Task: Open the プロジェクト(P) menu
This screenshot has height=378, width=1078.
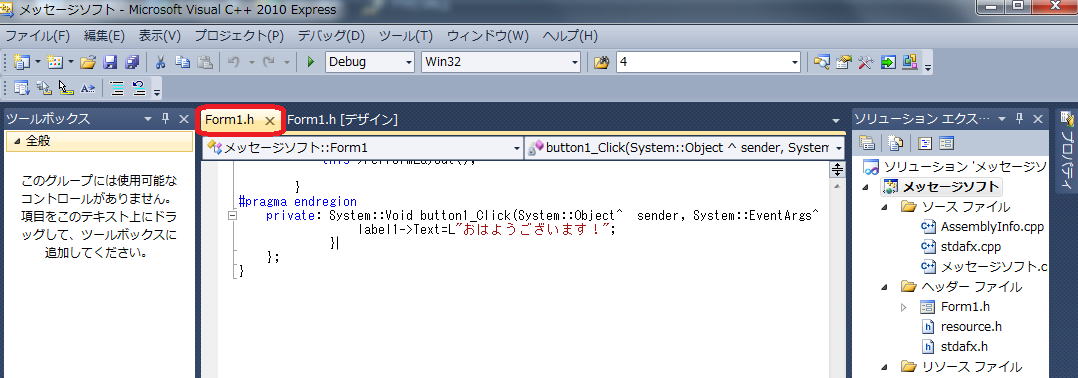Action: (239, 36)
